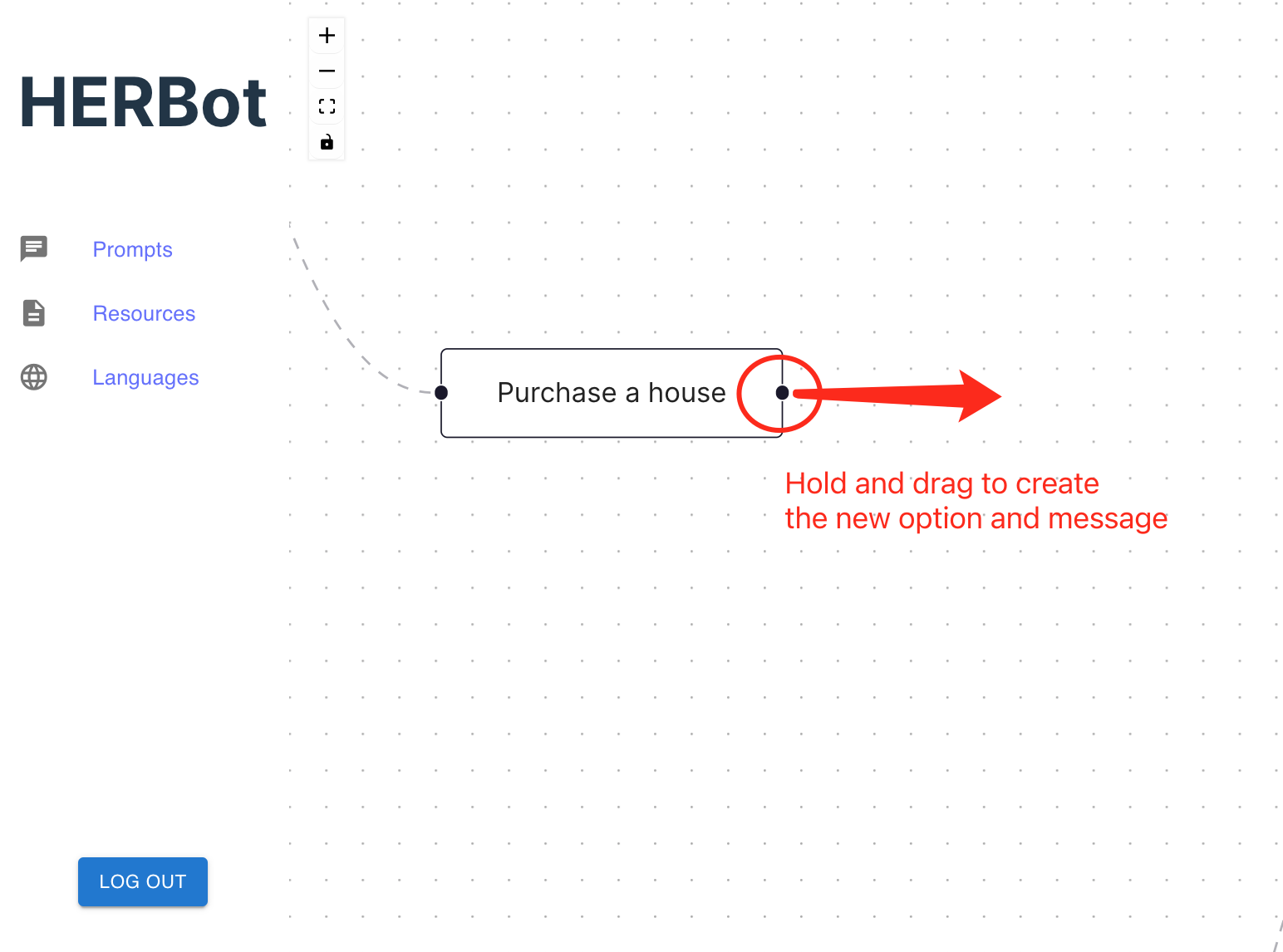Click the node's right connection handle

coord(782,393)
